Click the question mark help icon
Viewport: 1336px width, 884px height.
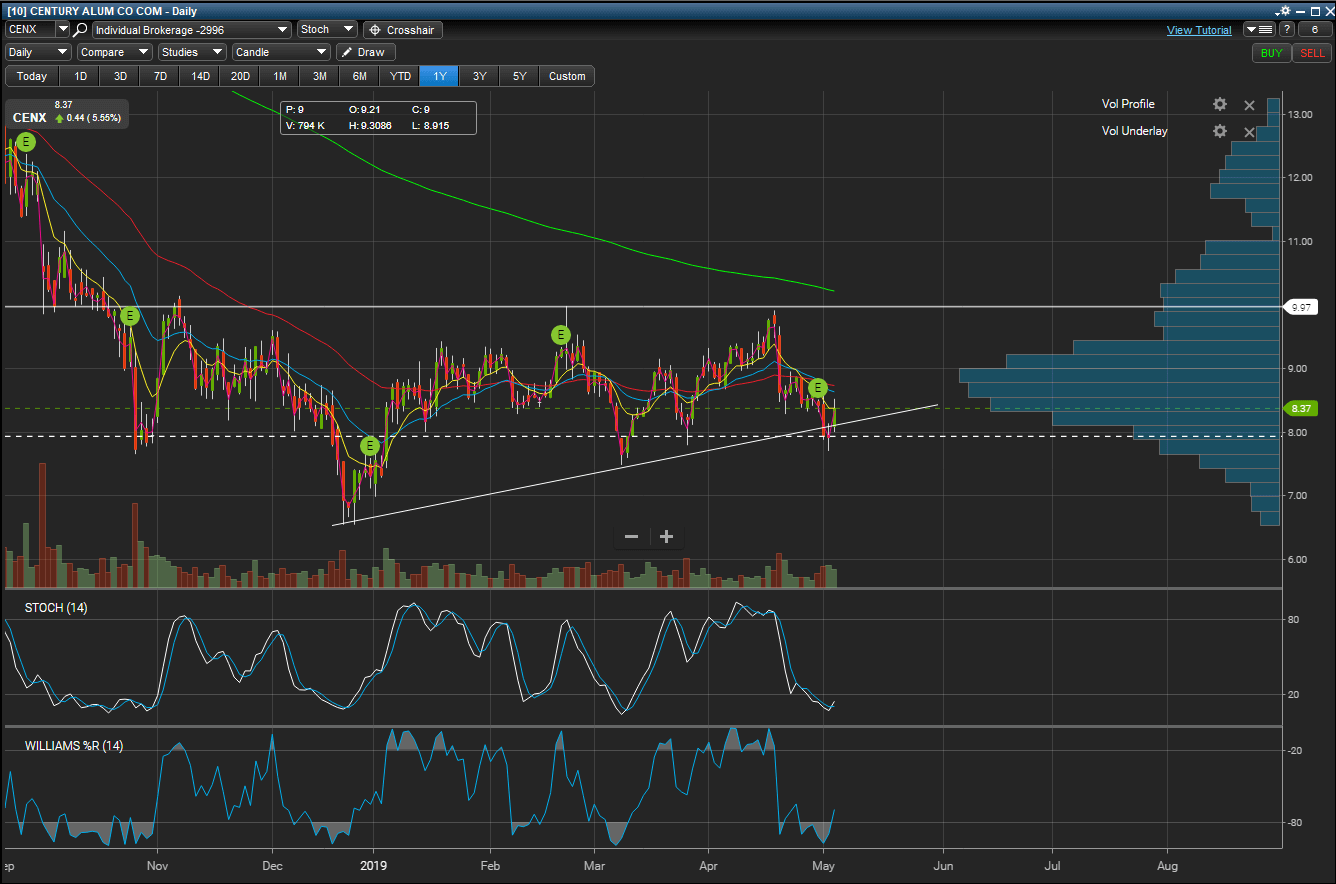(x=1286, y=30)
